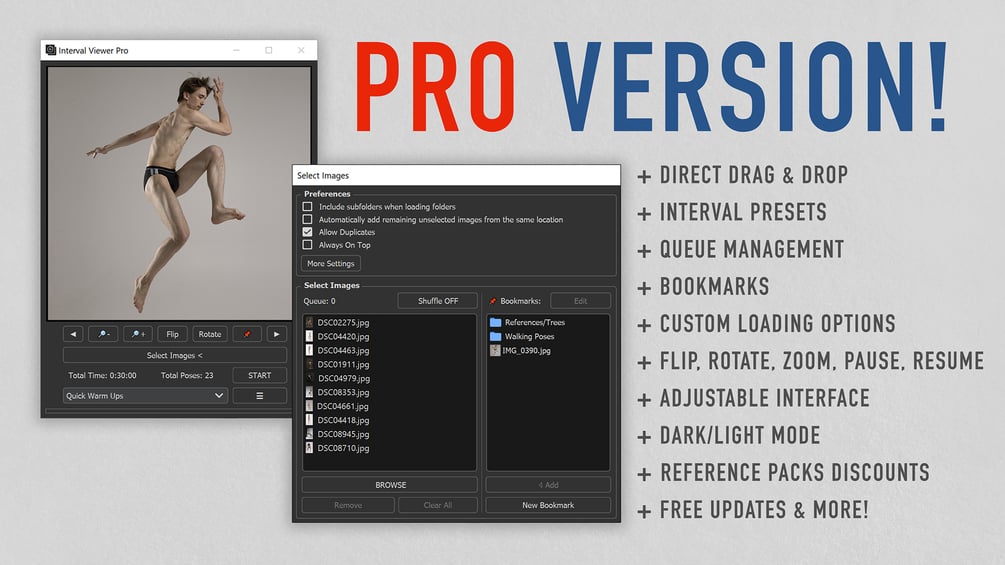Image resolution: width=1005 pixels, height=565 pixels.
Task: Click the red pin bookmark button in the viewer
Action: pos(247,334)
